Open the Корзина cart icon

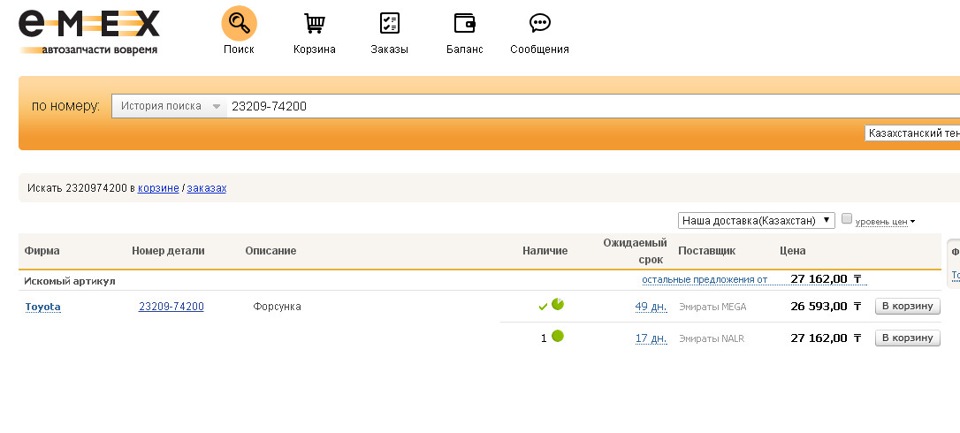[314, 23]
